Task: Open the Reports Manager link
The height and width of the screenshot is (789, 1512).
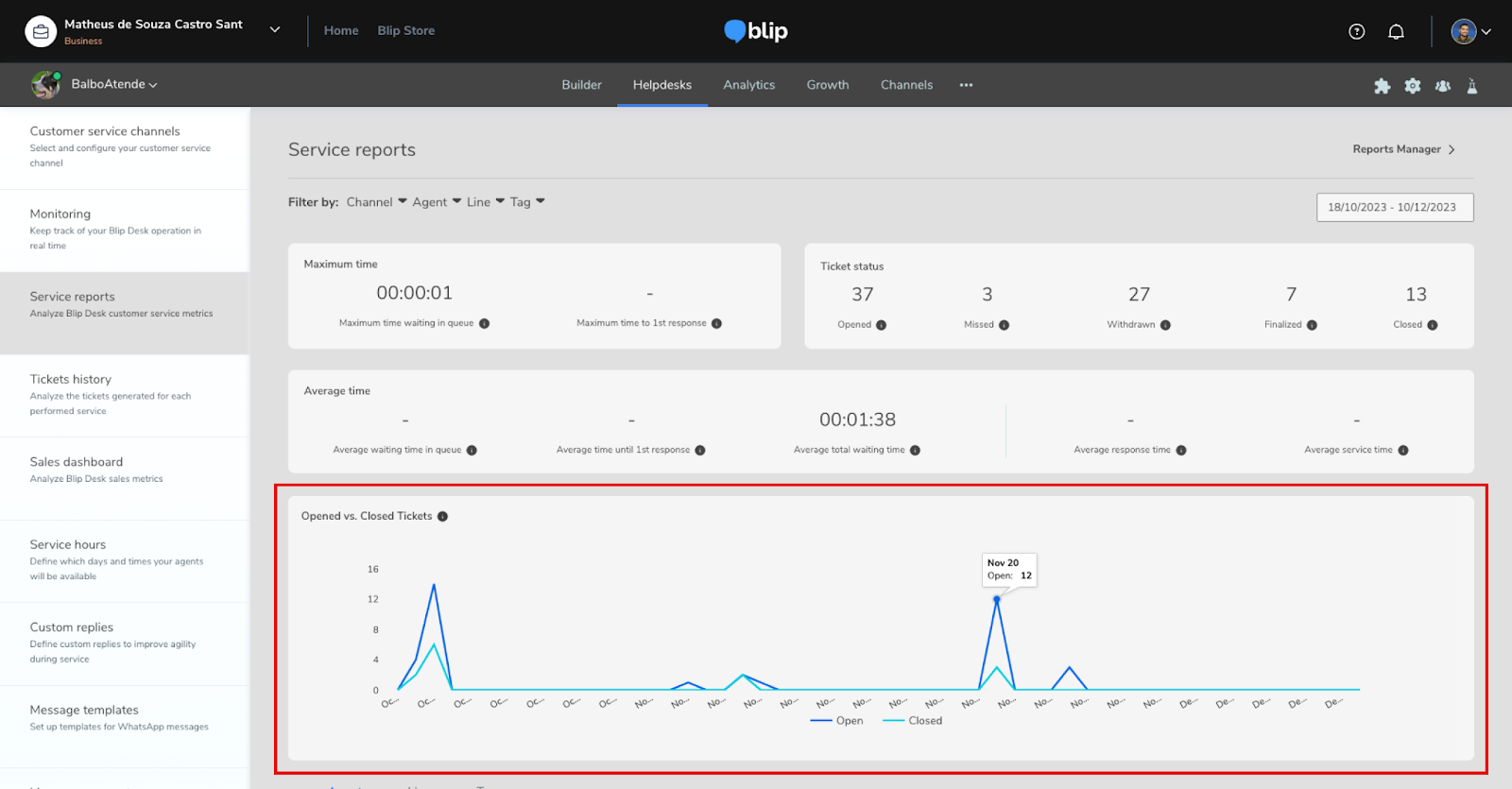Action: tap(1402, 149)
